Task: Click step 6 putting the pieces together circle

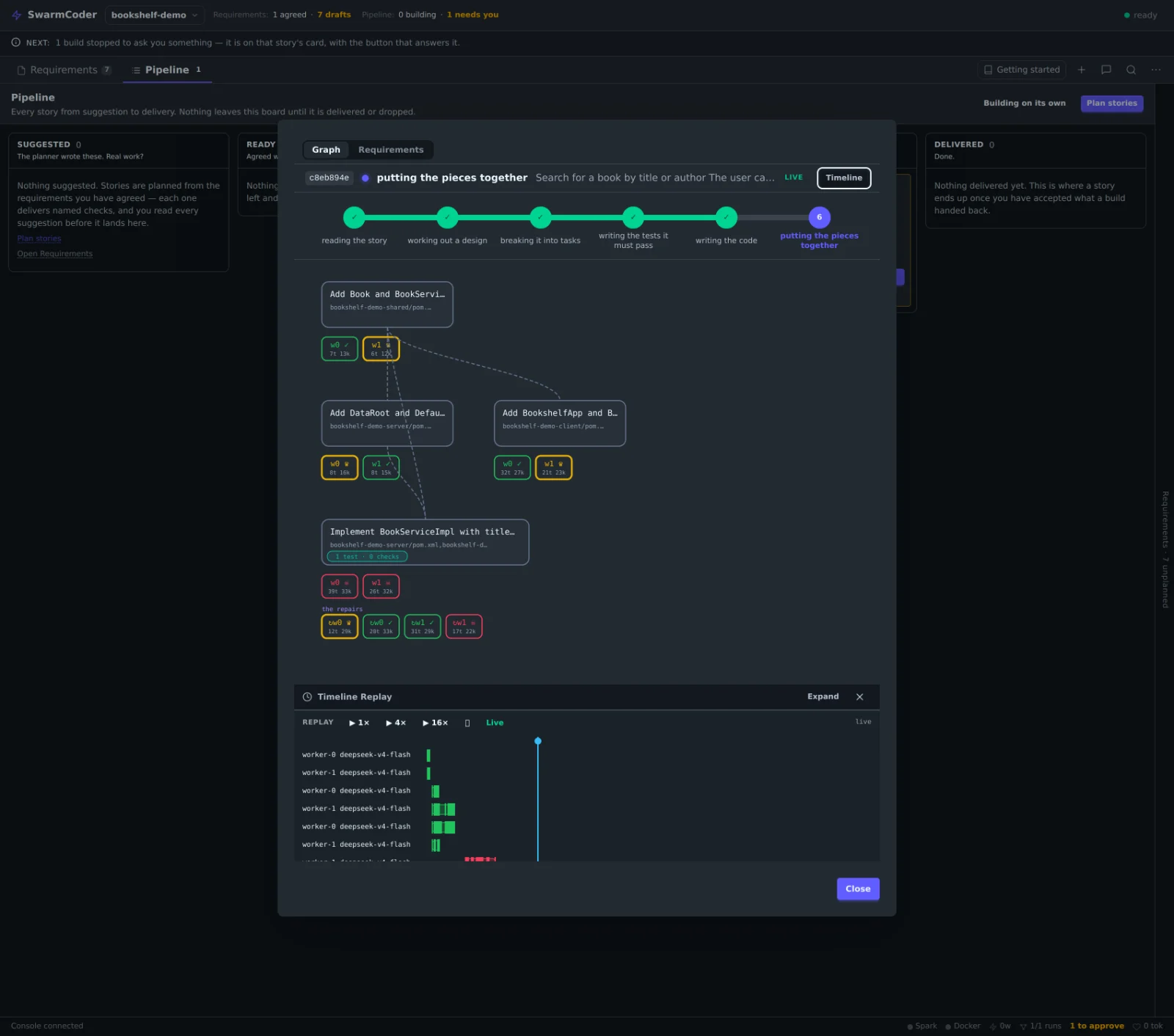Action: (x=819, y=217)
